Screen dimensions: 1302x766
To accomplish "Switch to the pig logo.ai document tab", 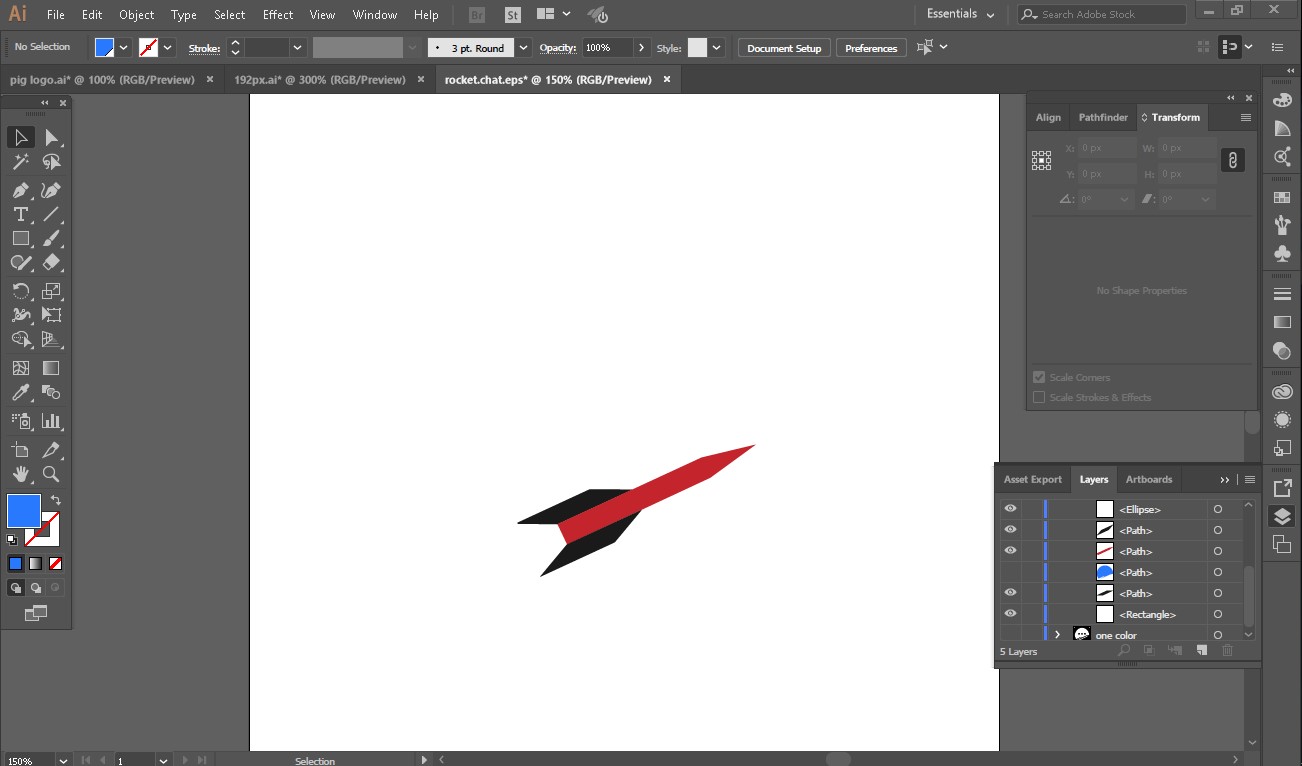I will pyautogui.click(x=101, y=80).
